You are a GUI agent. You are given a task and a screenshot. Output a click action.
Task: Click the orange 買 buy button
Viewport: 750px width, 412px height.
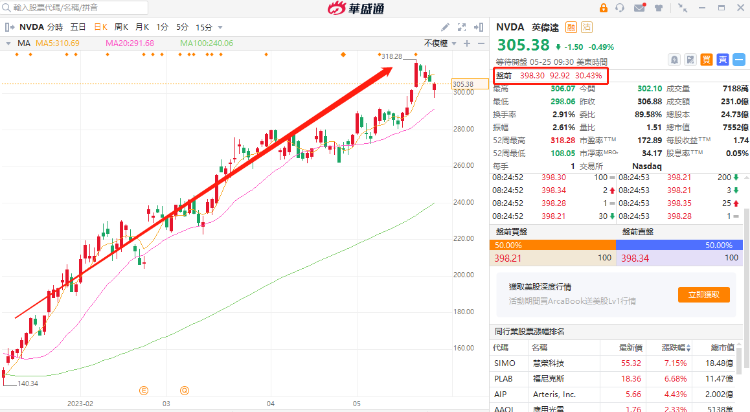coord(706,60)
